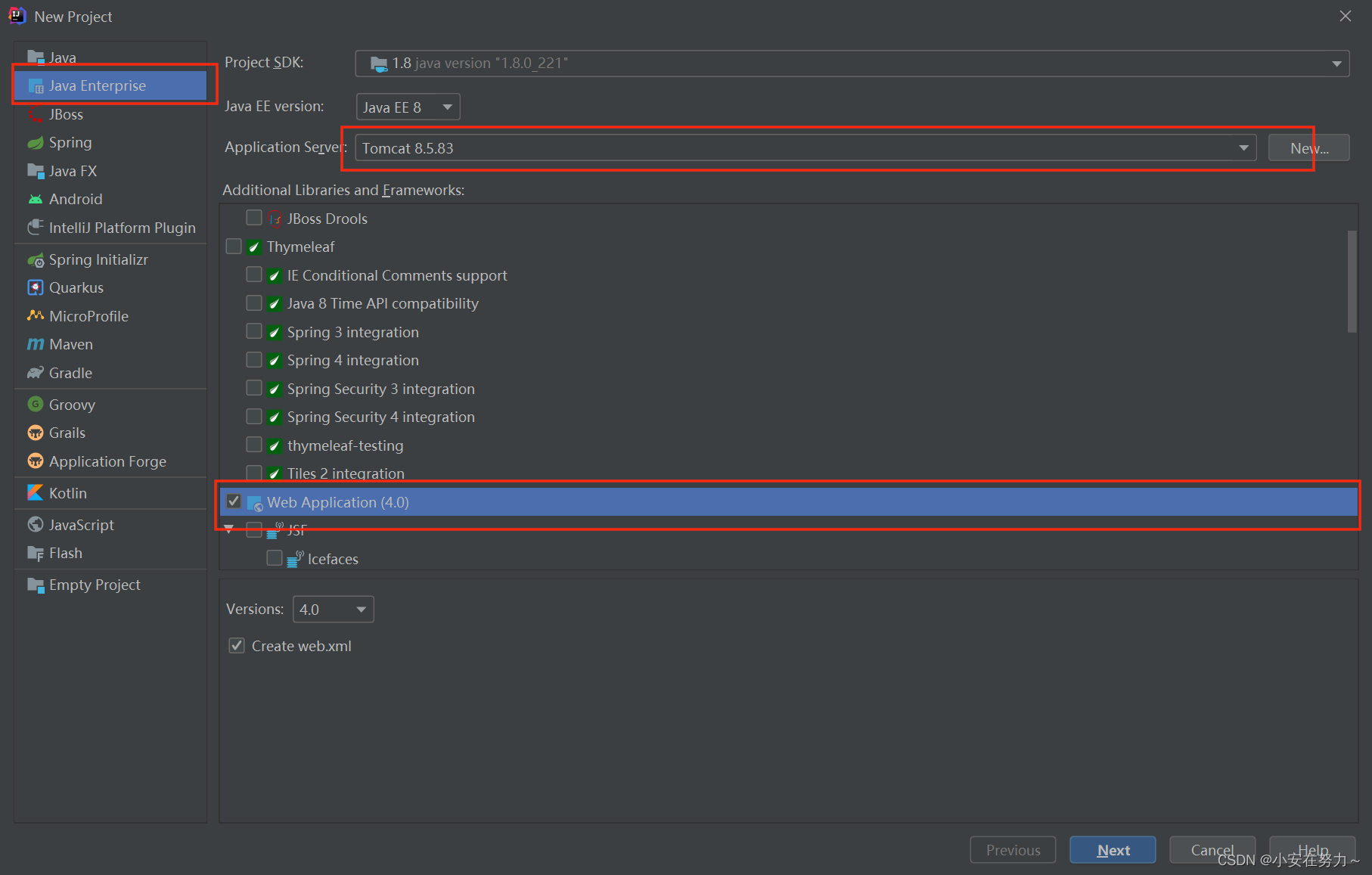
Task: Select Empty Project entry
Action: click(110, 585)
